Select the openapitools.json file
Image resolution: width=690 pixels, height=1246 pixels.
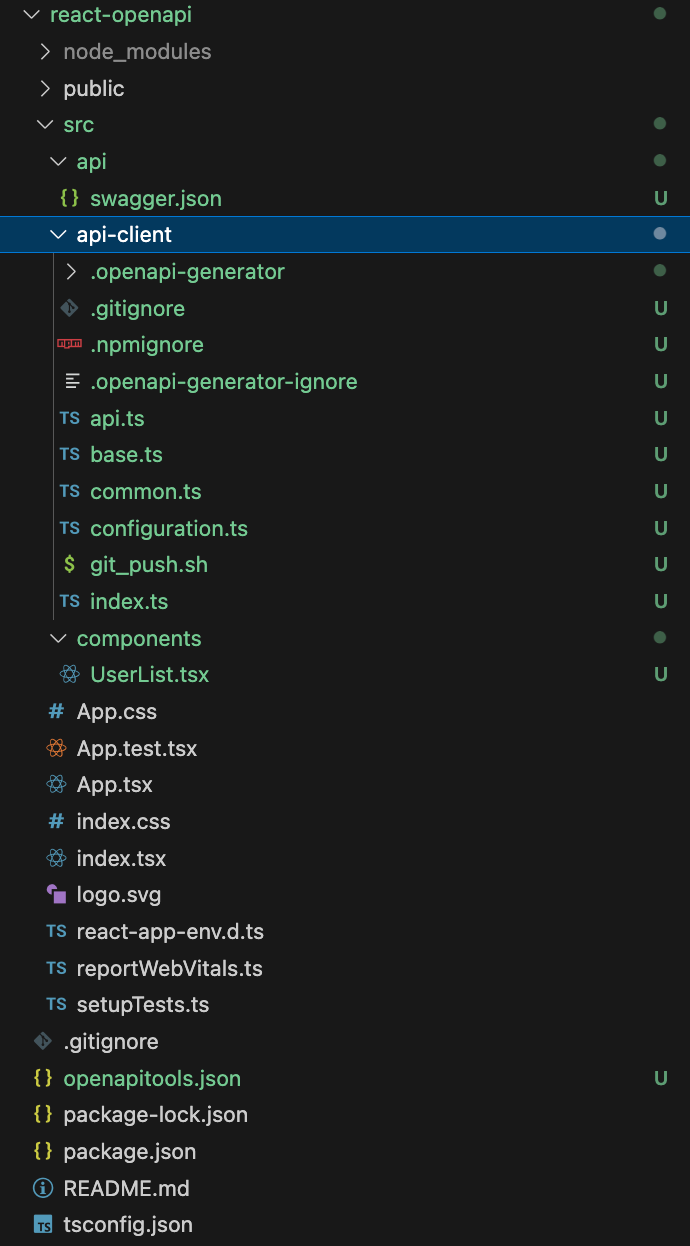(152, 1078)
